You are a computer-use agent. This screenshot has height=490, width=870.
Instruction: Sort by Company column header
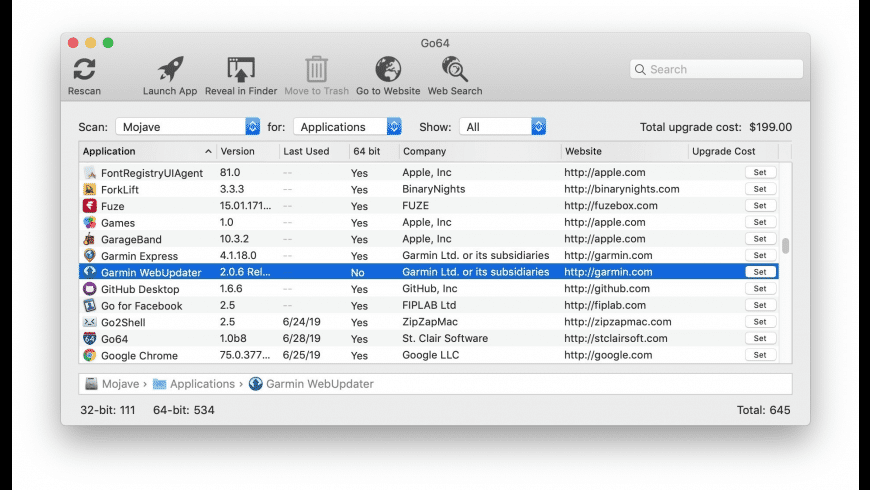tap(480, 151)
